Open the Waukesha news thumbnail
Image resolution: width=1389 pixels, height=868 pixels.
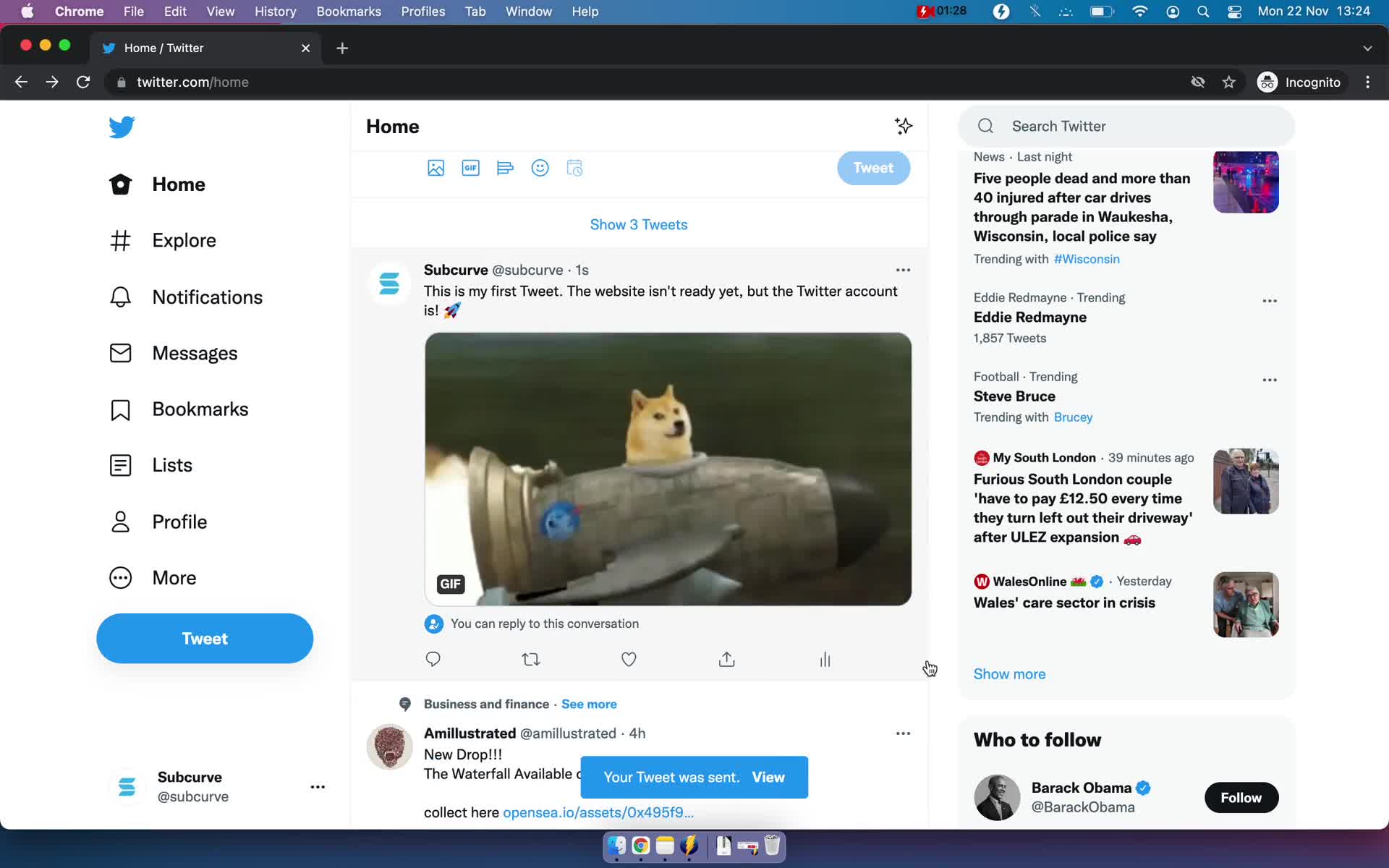[1246, 181]
